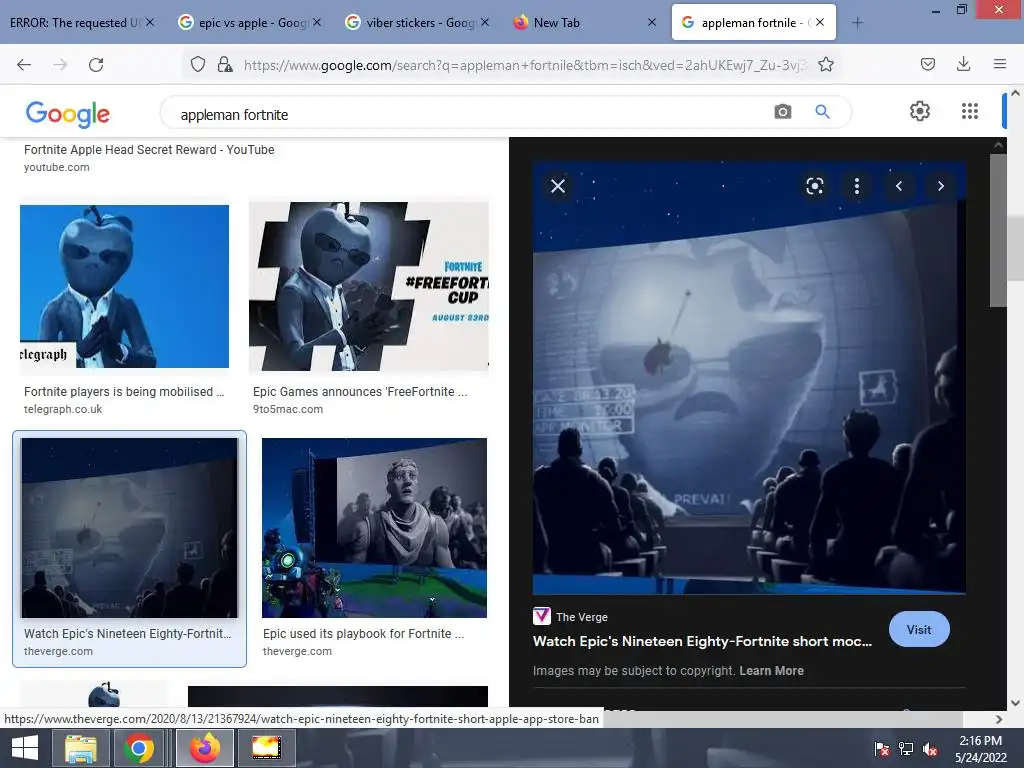Close the viber stickers tab

[485, 22]
